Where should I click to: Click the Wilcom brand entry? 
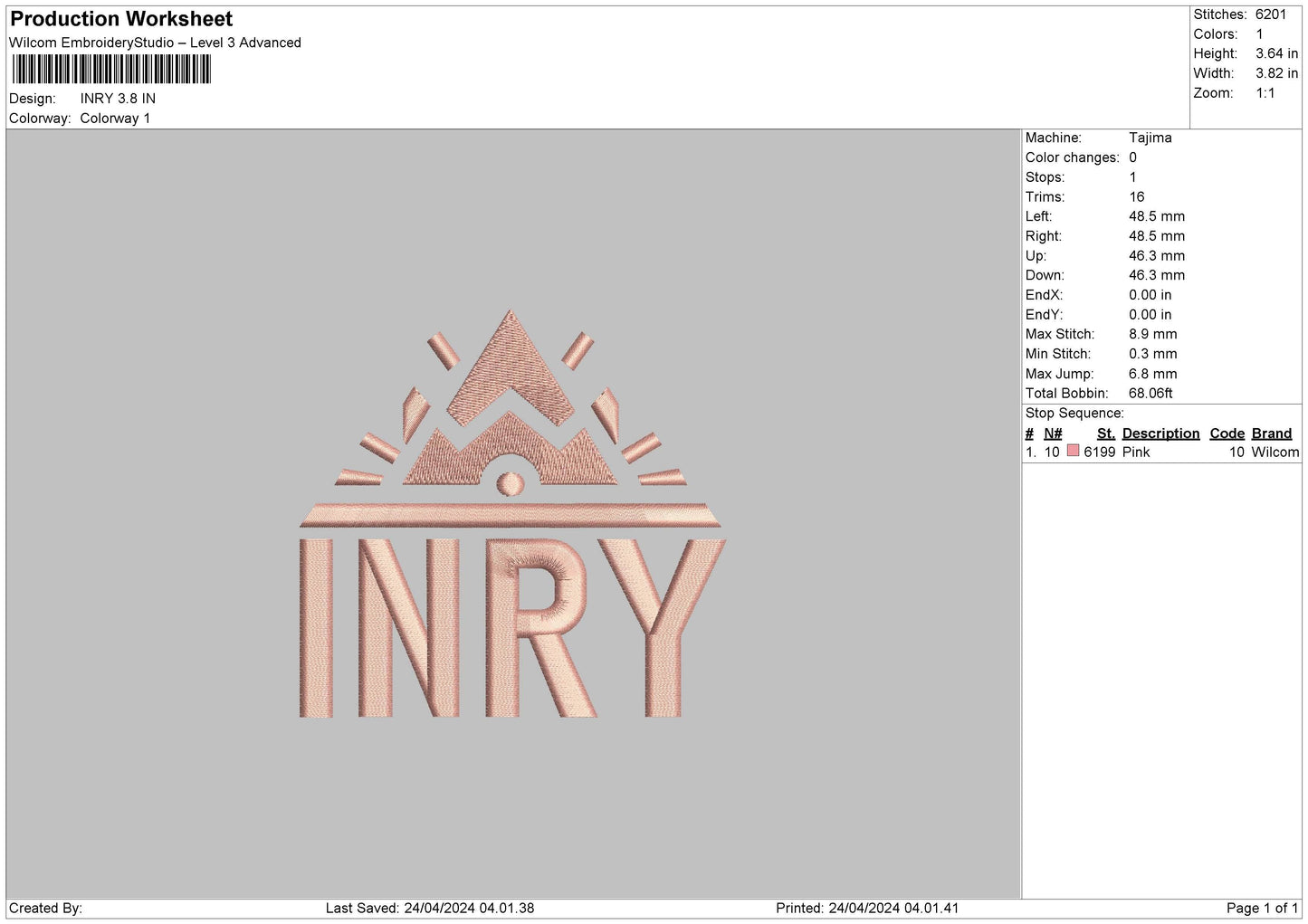click(x=1275, y=452)
